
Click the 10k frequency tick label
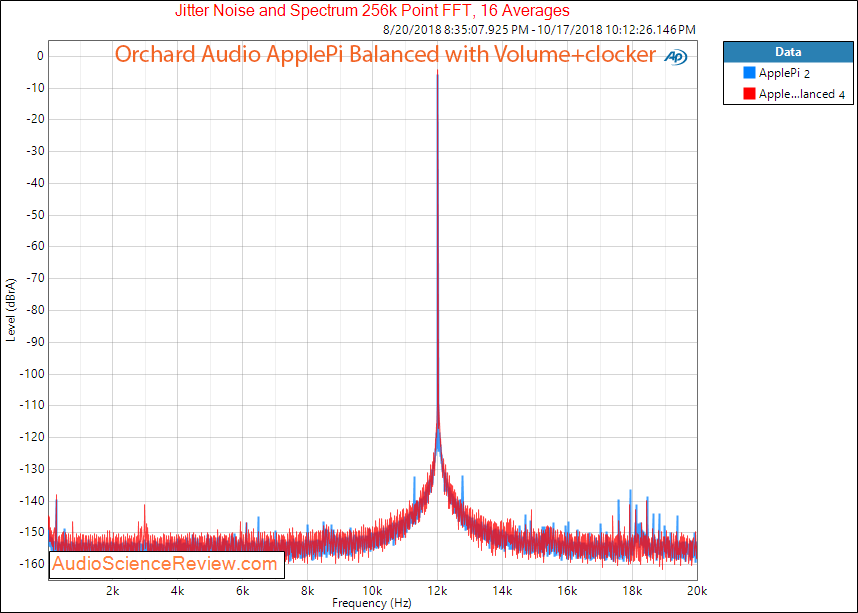[372, 591]
